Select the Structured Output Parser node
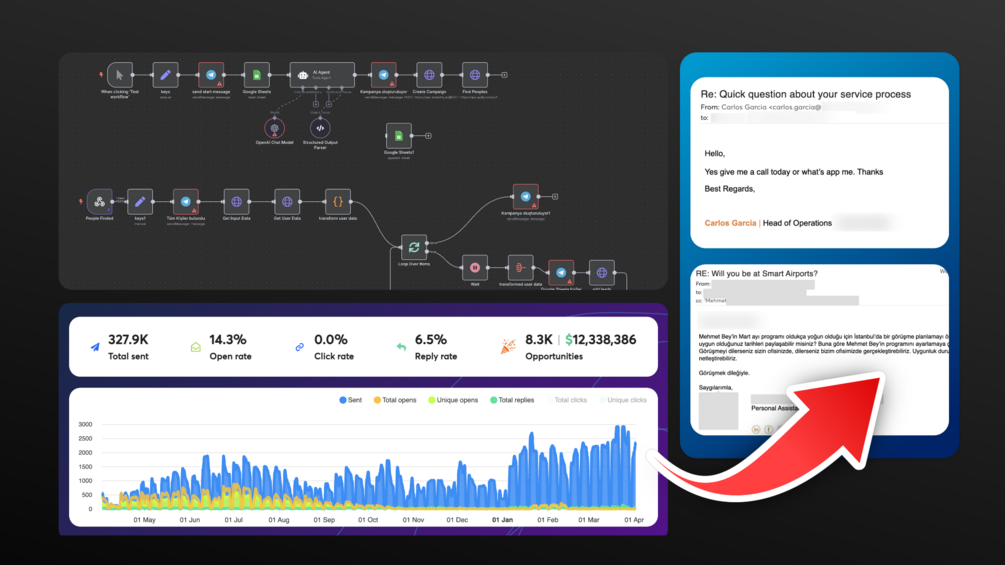 coord(320,128)
